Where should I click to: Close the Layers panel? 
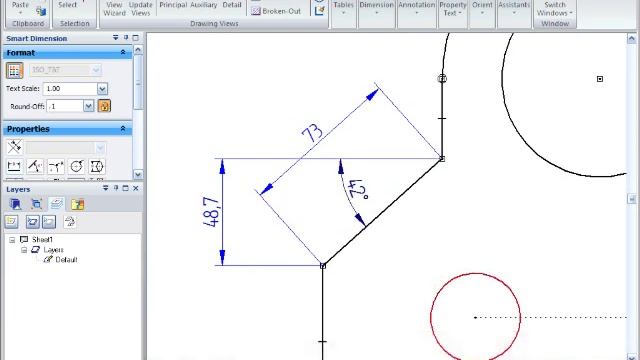[x=136, y=188]
